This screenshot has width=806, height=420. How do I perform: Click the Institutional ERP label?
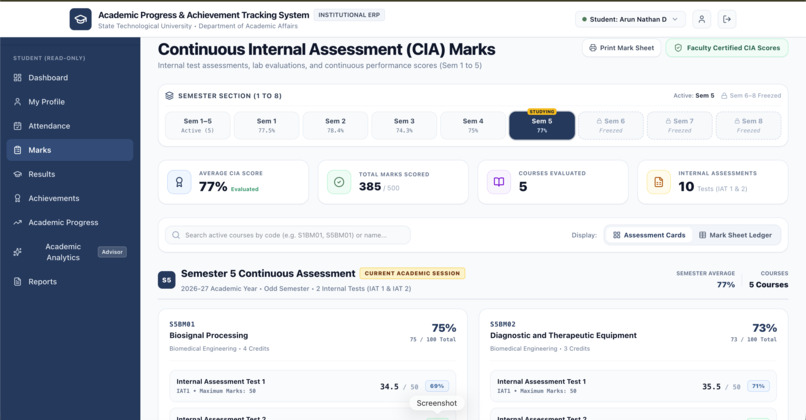(x=349, y=15)
